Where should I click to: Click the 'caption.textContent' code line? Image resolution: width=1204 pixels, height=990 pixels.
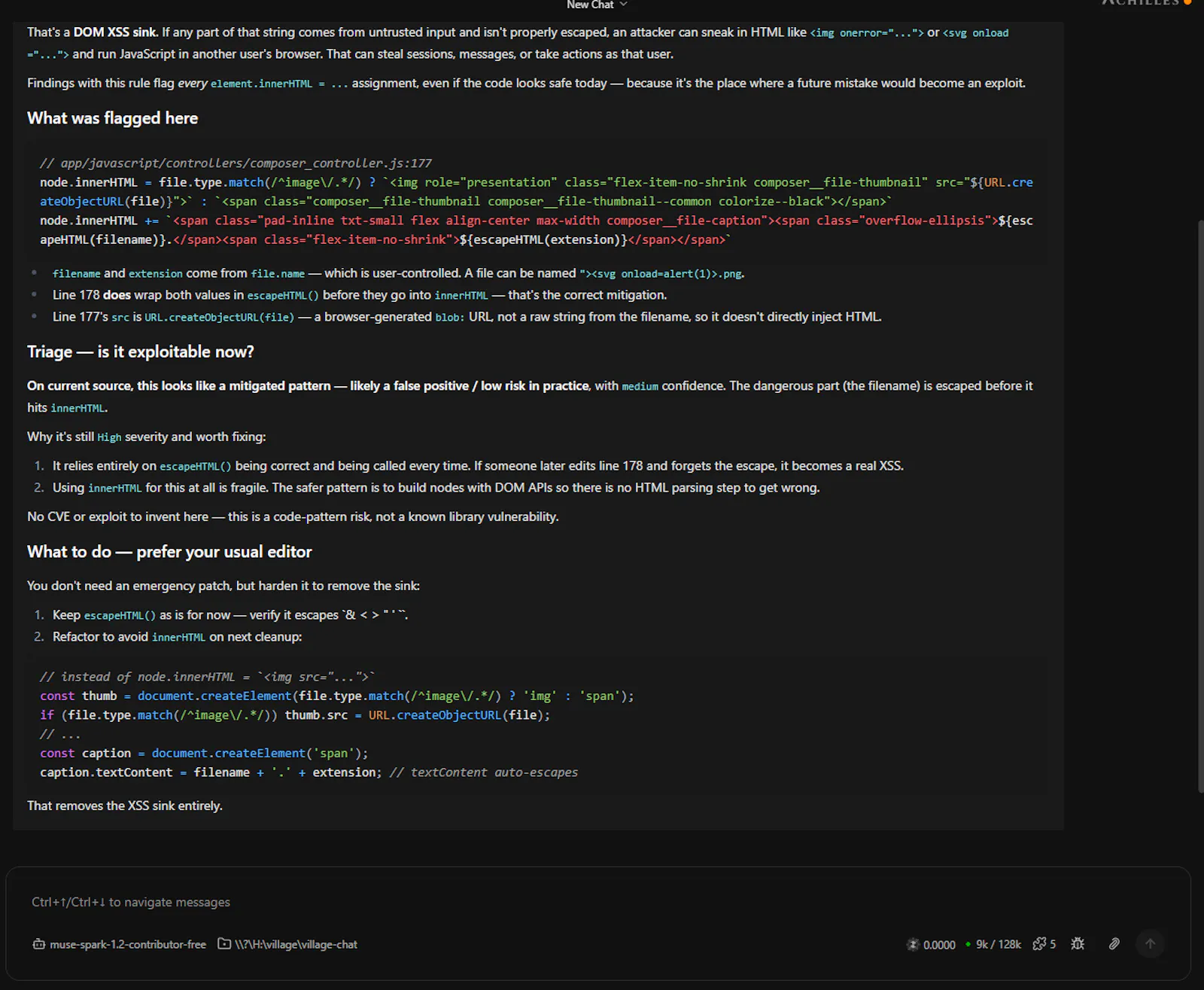tap(309, 772)
